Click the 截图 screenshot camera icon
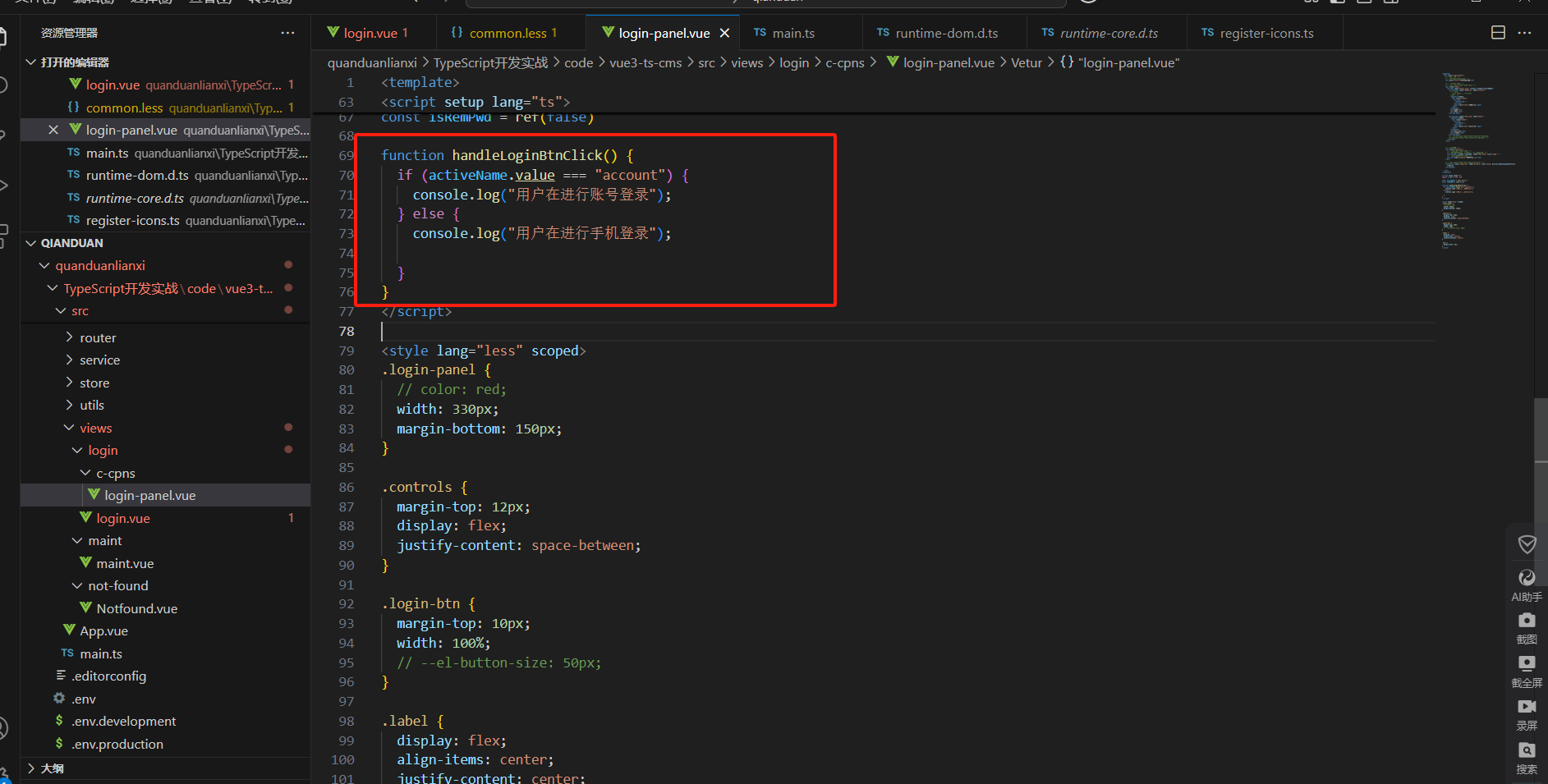The height and width of the screenshot is (784, 1548). 1527,620
